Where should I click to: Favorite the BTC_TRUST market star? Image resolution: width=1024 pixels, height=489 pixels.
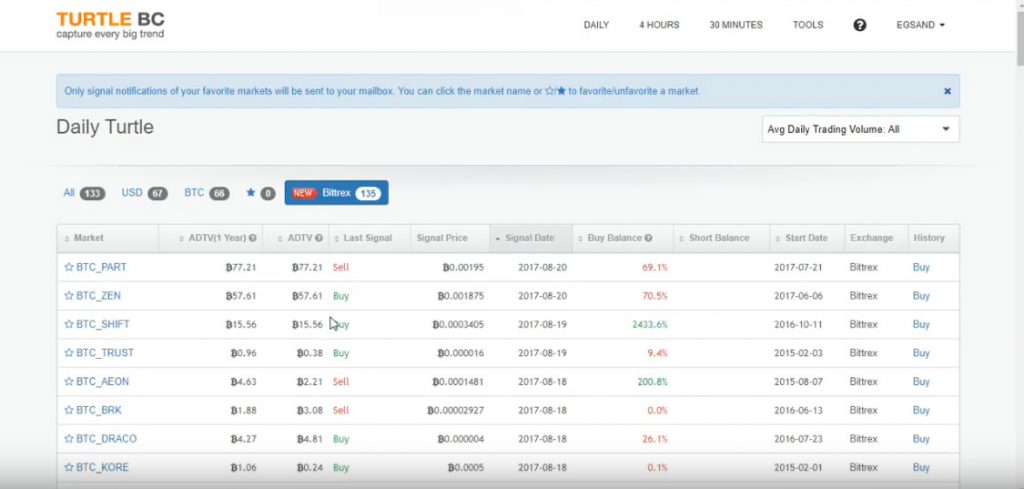click(69, 353)
